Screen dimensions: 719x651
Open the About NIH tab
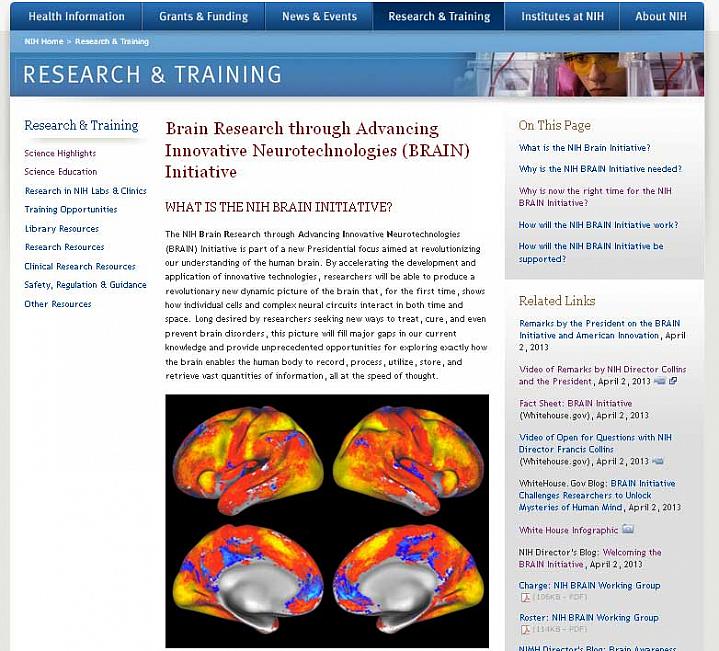point(661,17)
